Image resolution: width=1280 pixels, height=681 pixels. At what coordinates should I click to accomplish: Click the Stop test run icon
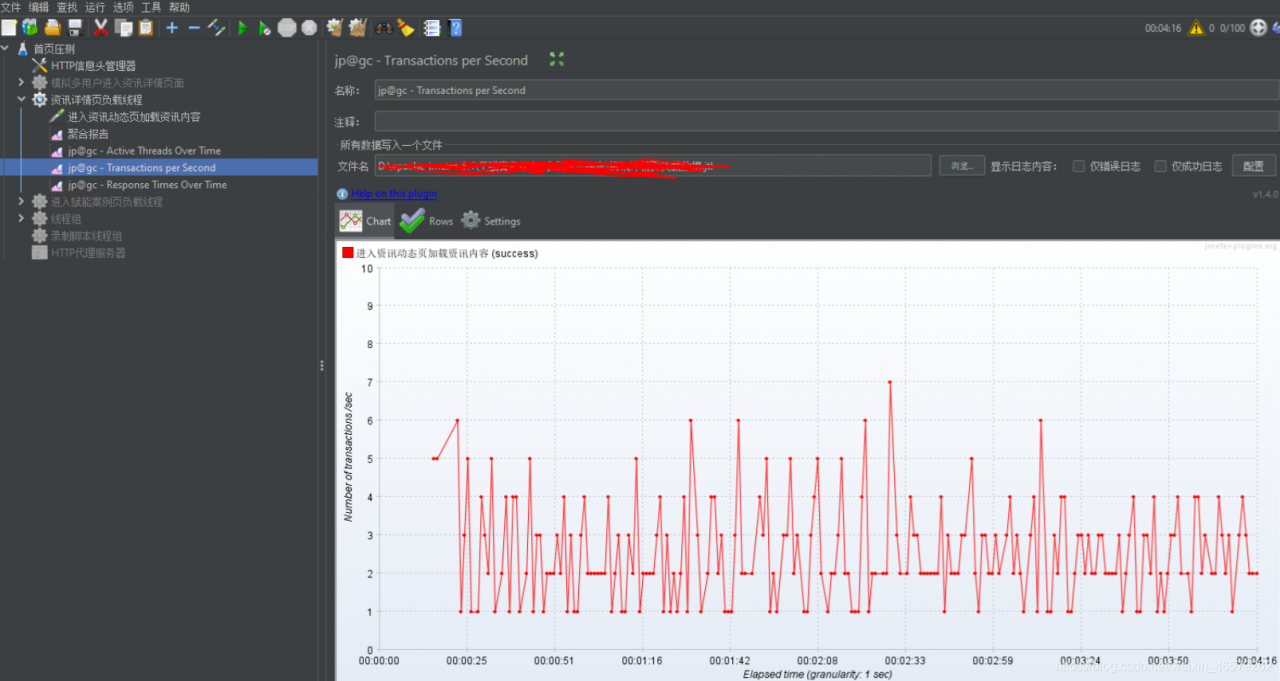tap(287, 28)
